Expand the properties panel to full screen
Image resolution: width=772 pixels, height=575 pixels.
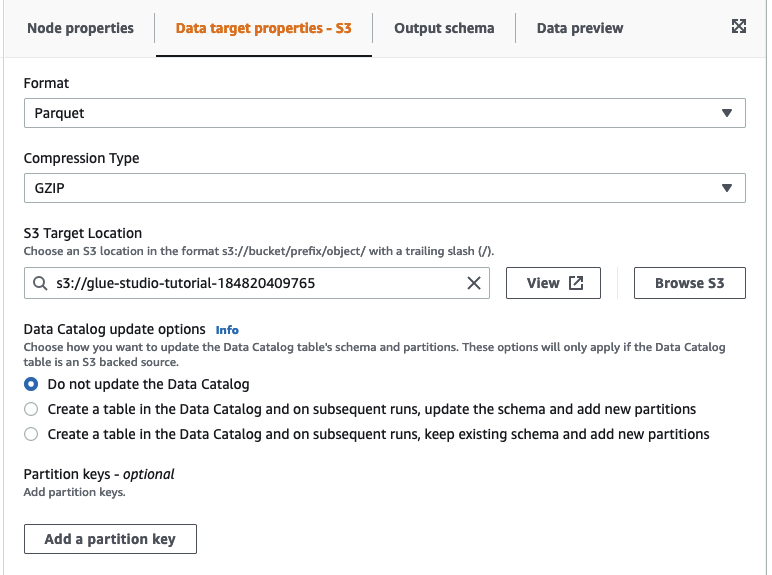coord(739,27)
